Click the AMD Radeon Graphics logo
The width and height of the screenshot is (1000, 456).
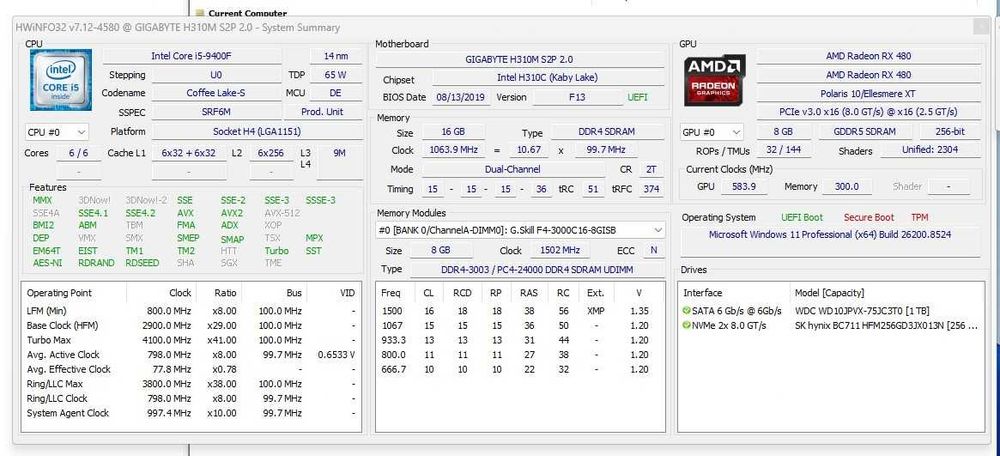pos(714,80)
